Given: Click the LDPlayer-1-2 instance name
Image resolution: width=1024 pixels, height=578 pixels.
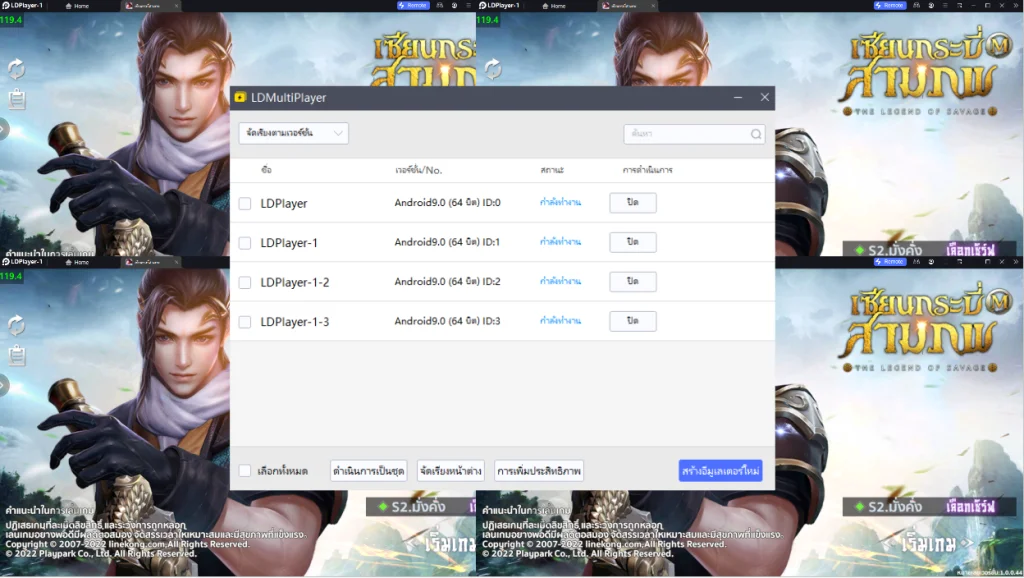Looking at the screenshot, I should 295,282.
